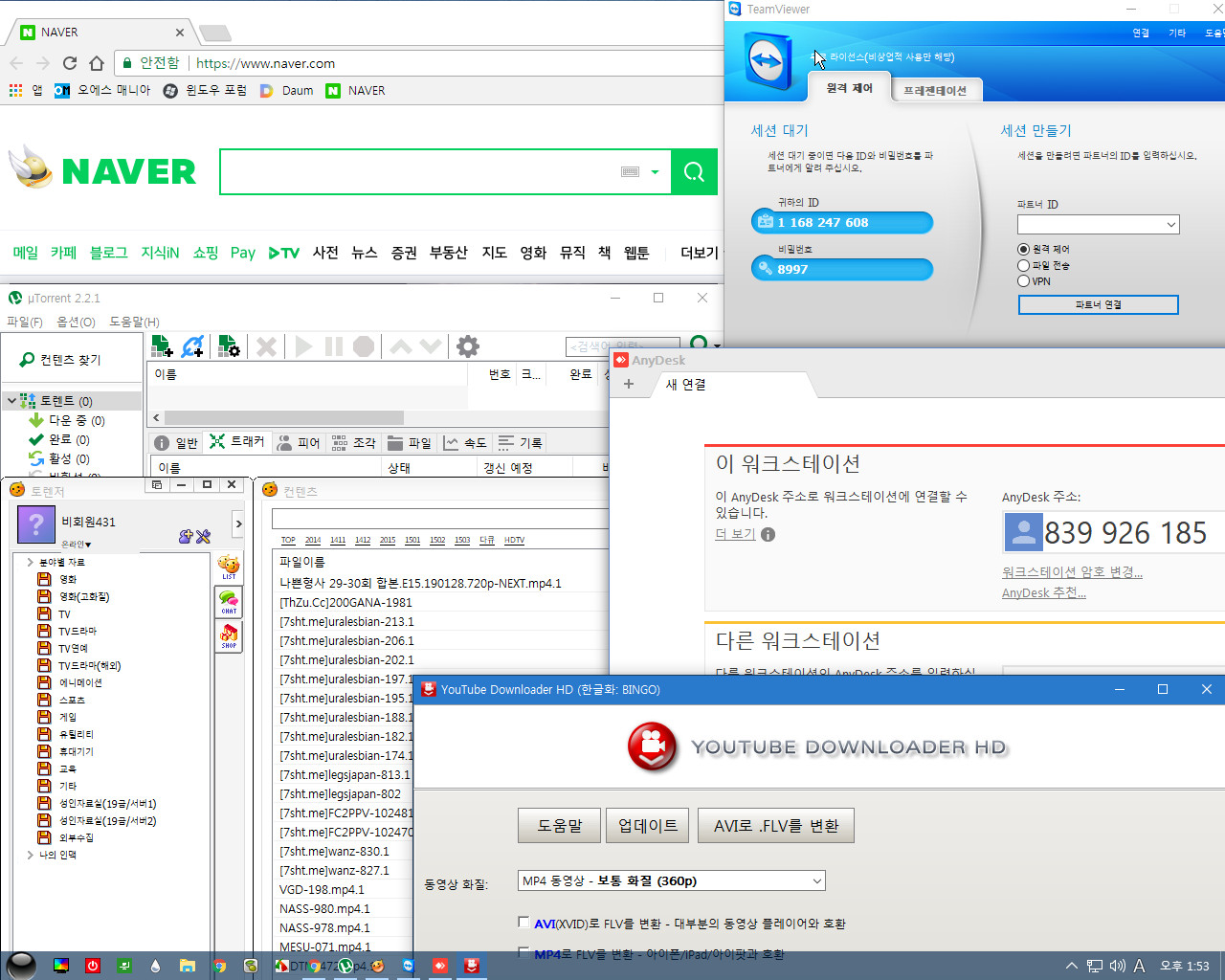This screenshot has width=1225, height=980.
Task: Click 워크스테이션 암호 변경 link in AnyDesk
Action: click(x=1072, y=572)
